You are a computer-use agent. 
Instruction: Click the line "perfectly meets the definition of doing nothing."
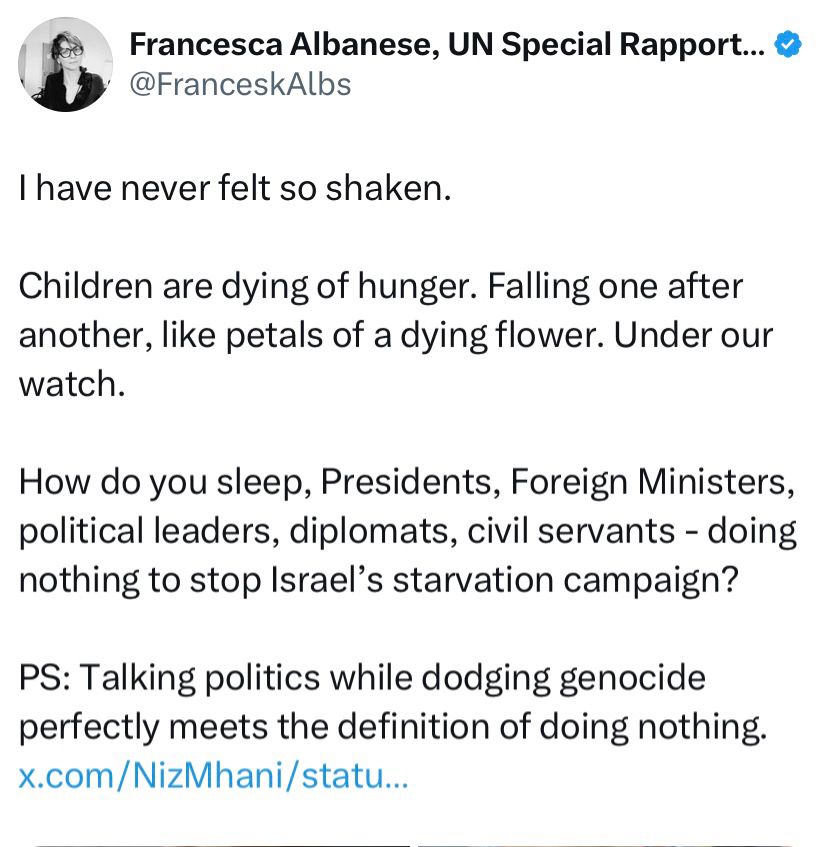coord(393,727)
